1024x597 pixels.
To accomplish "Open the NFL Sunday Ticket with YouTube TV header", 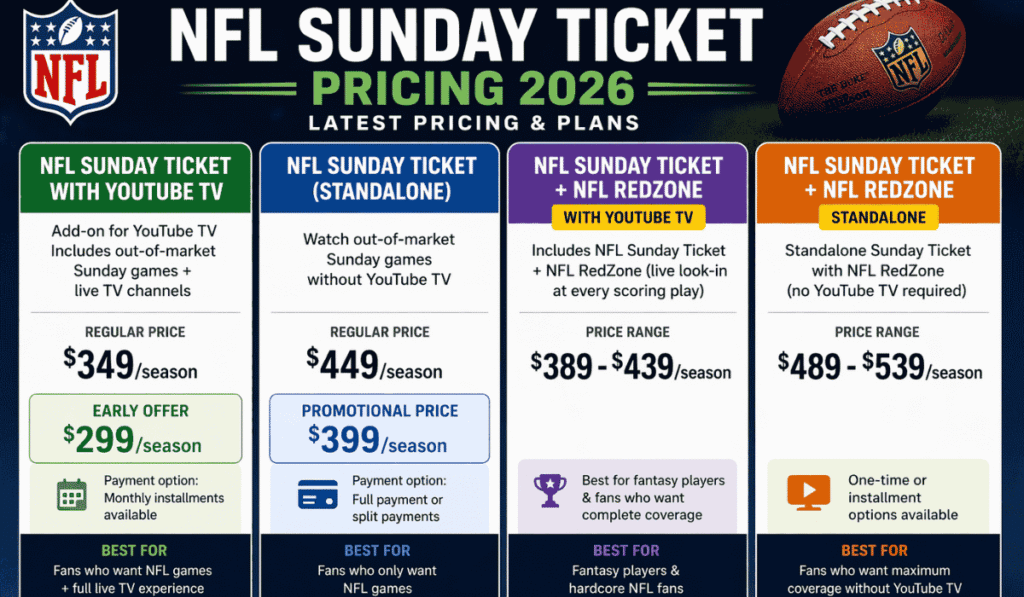I will coord(136,178).
